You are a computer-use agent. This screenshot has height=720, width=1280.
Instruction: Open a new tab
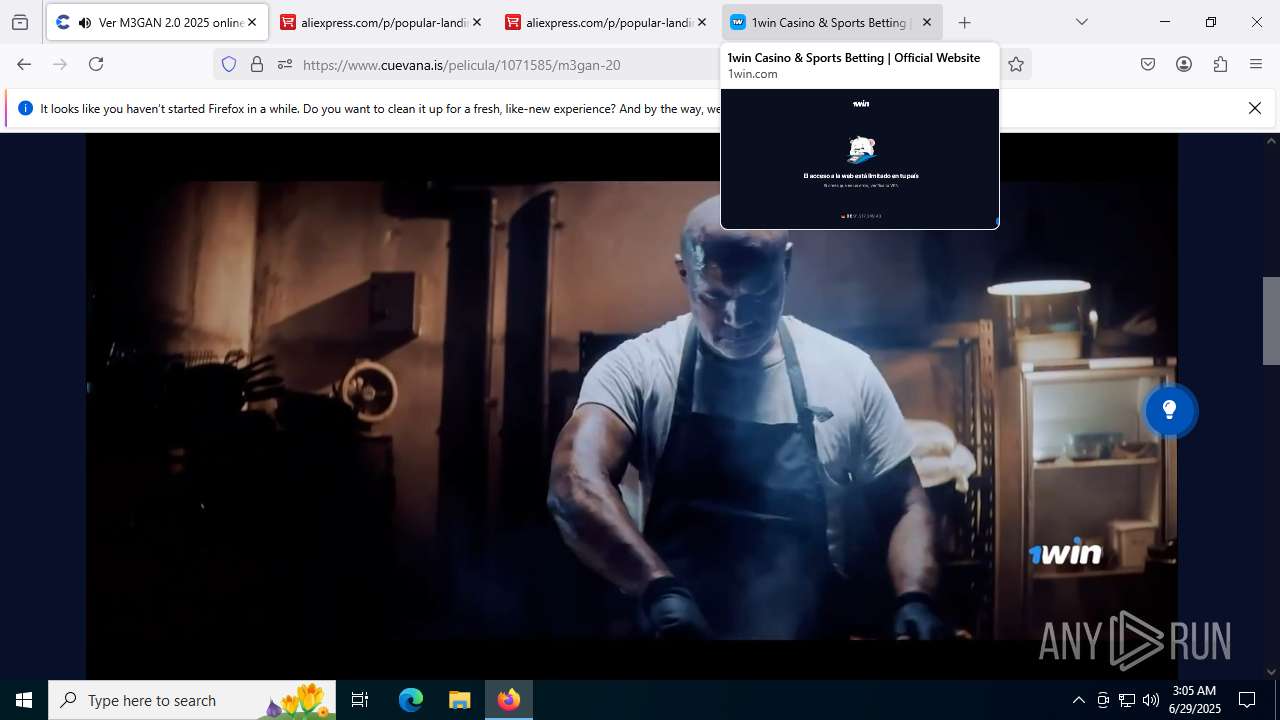coord(964,22)
